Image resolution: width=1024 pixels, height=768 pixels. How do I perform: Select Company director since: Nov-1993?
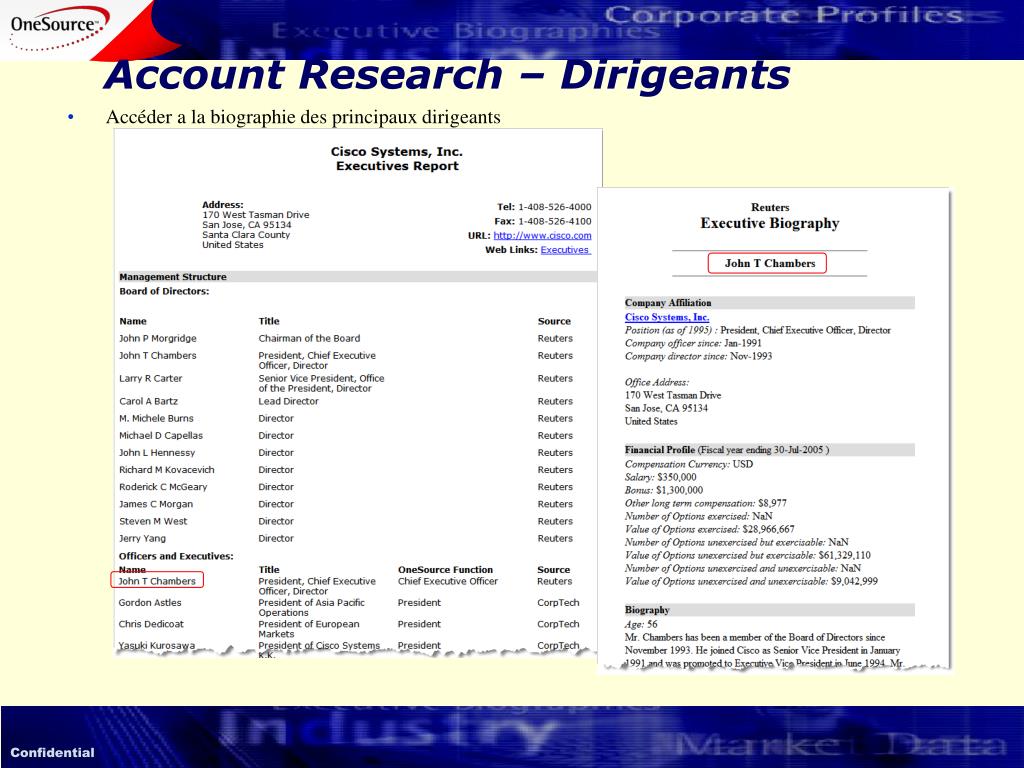[698, 357]
